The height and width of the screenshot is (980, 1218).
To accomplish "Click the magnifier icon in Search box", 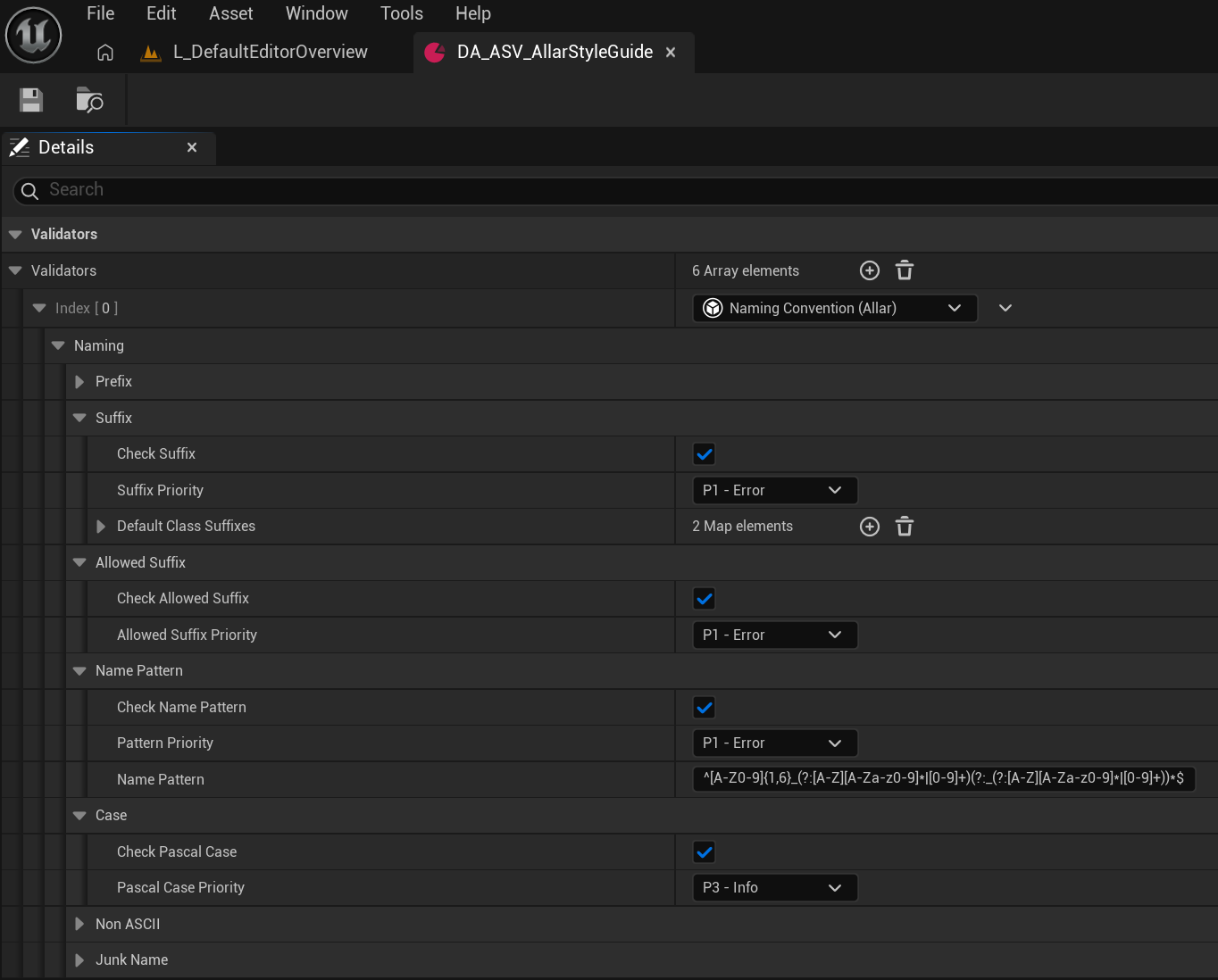I will coord(29,191).
